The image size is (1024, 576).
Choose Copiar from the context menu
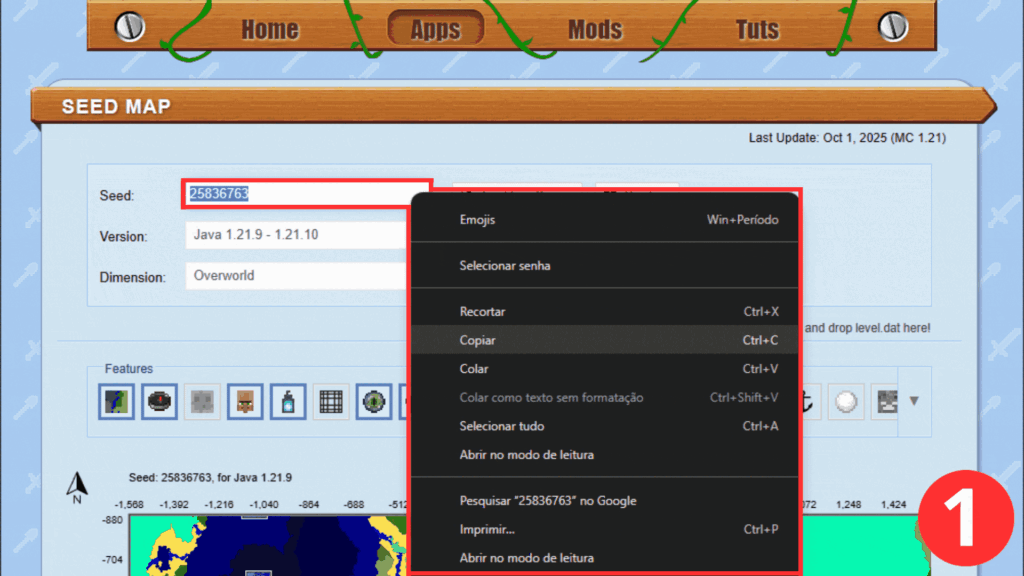(x=478, y=341)
